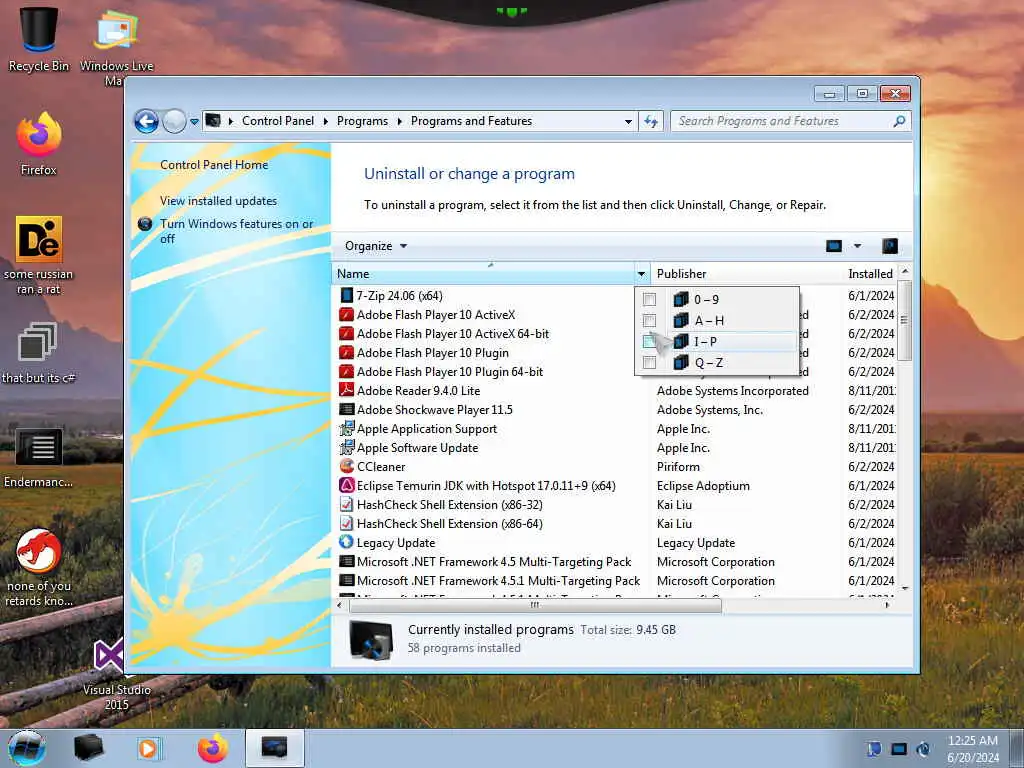Image resolution: width=1024 pixels, height=768 pixels.
Task: Click the help icon in the toolbar
Action: coord(889,246)
